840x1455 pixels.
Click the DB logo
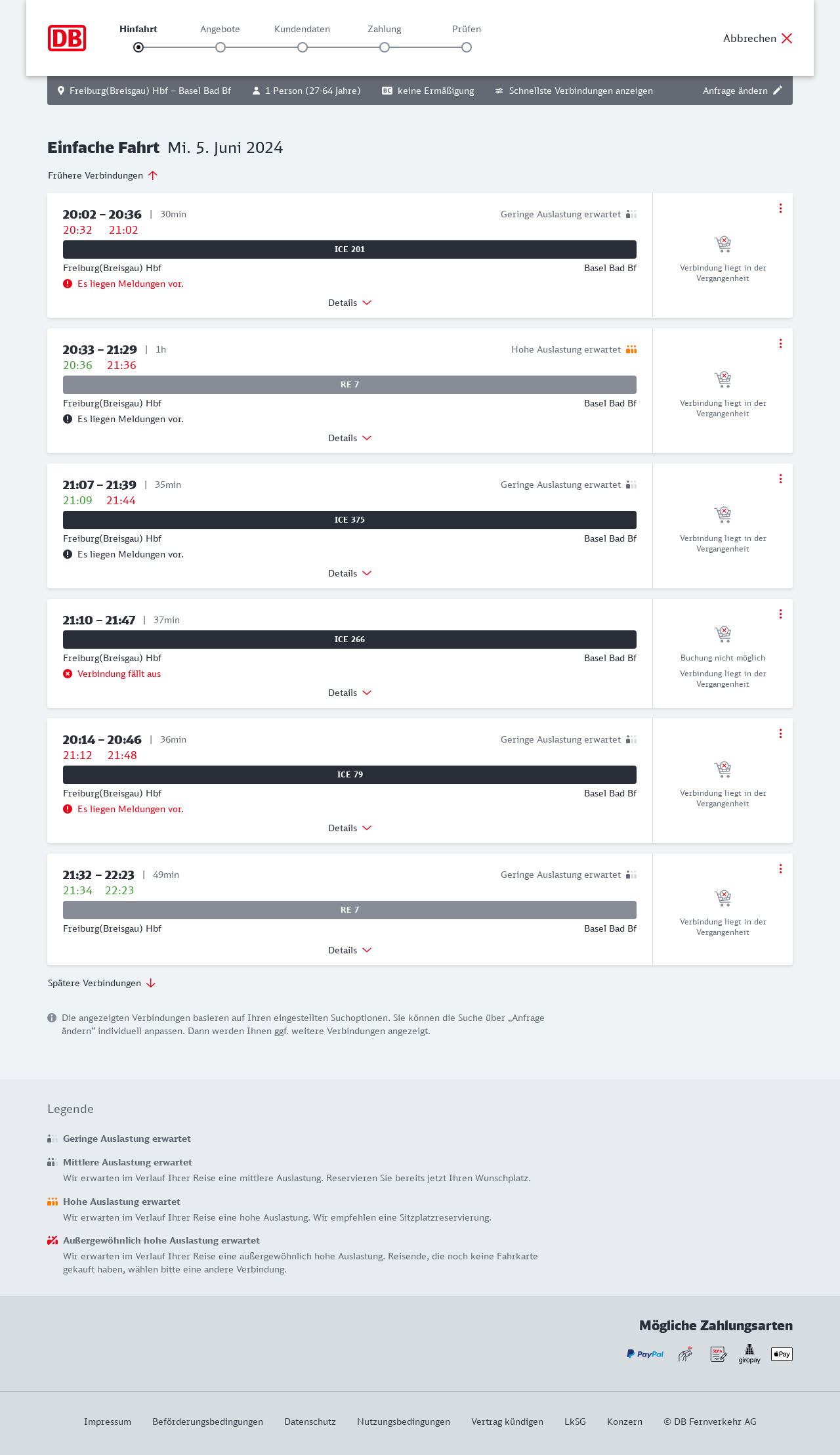[67, 38]
